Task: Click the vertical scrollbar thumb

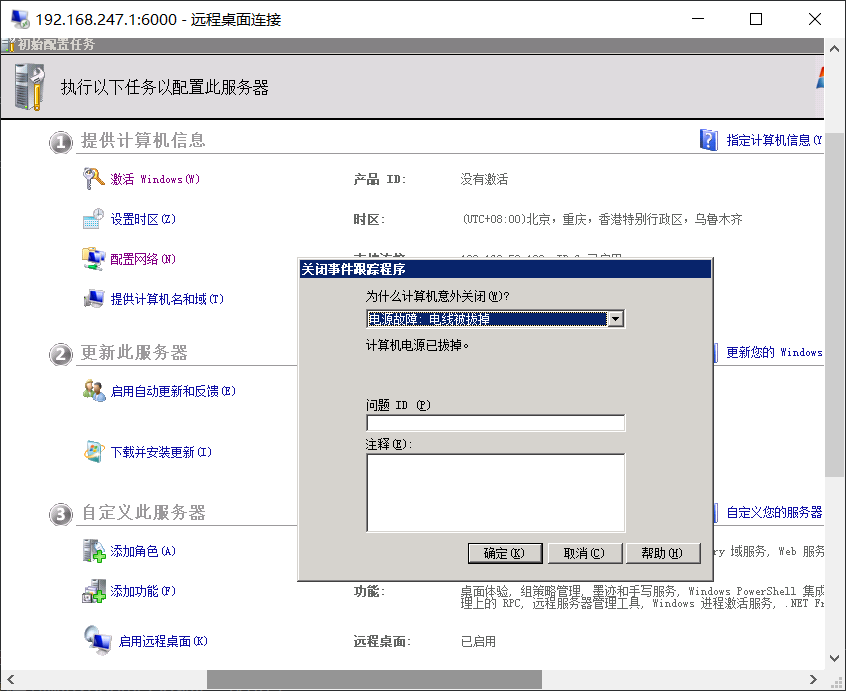Action: [835, 305]
